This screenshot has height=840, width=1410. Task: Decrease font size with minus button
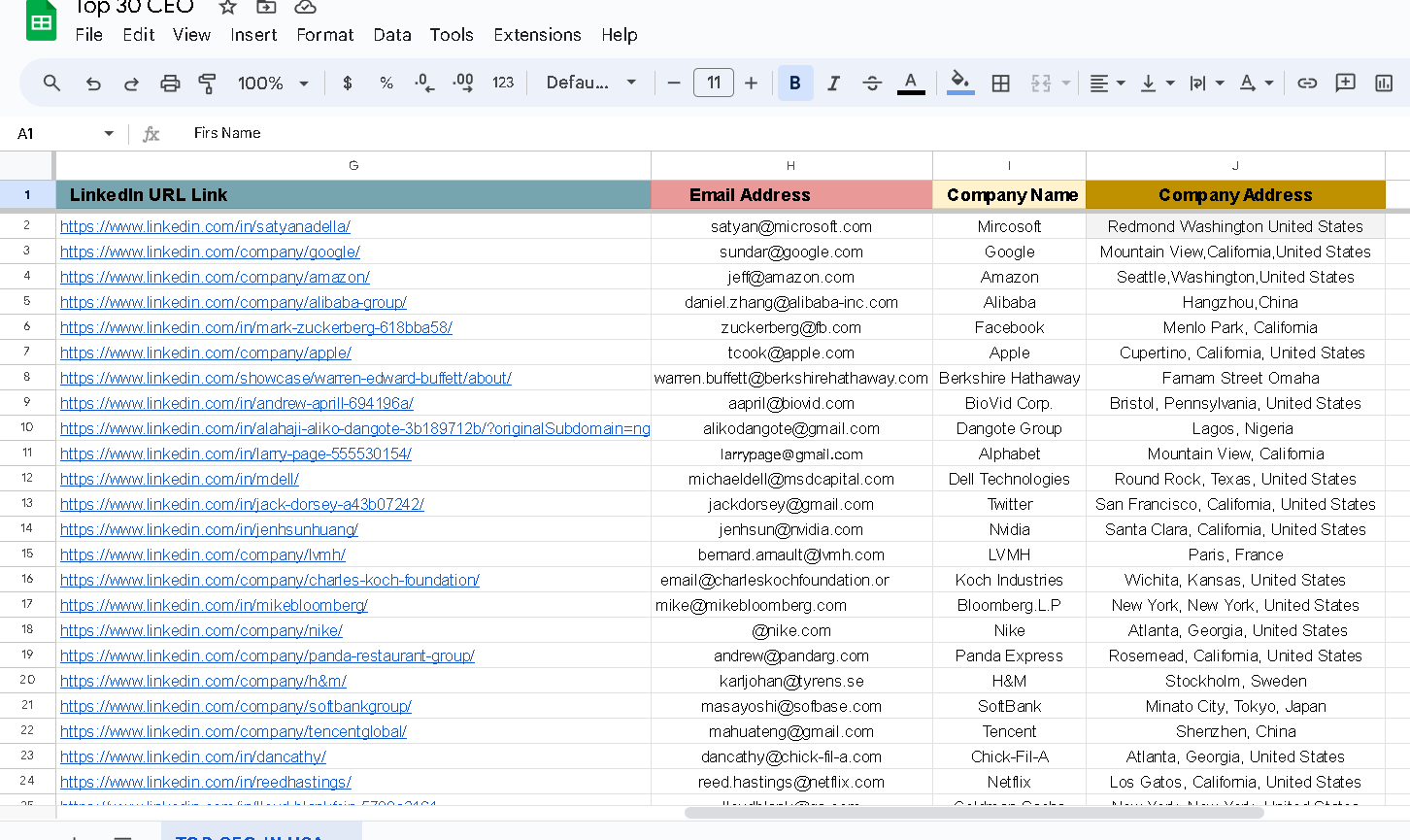click(x=674, y=84)
